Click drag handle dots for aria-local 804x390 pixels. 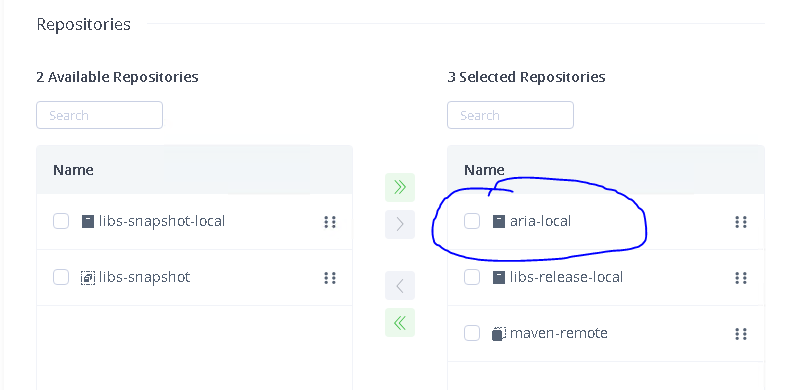741,222
